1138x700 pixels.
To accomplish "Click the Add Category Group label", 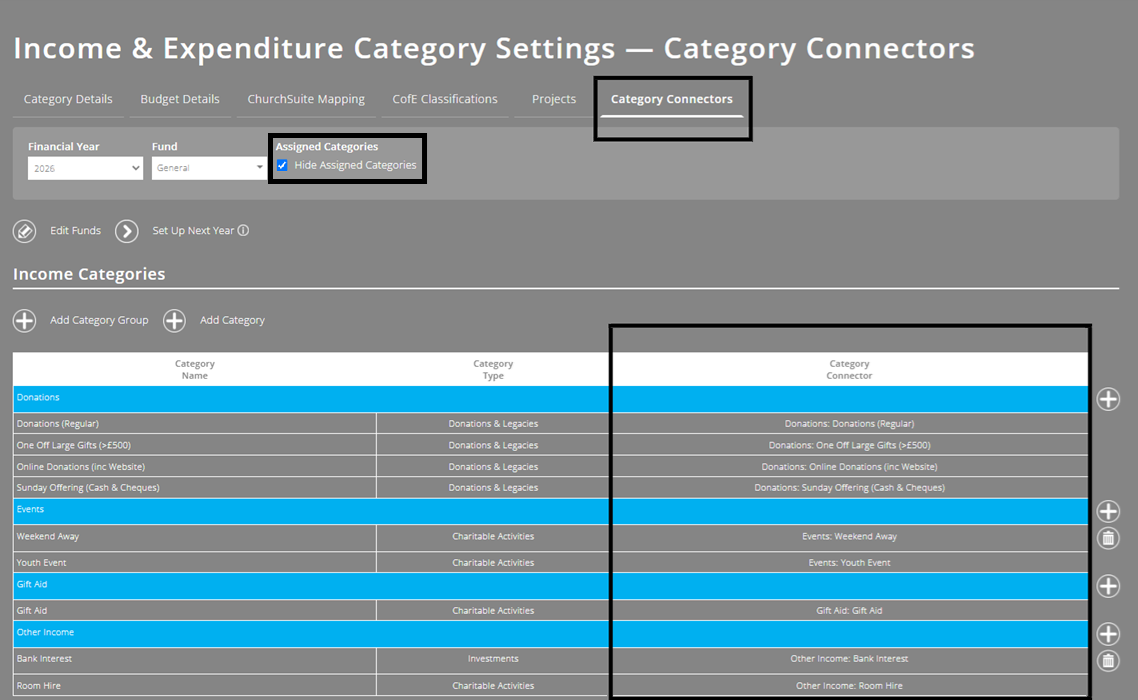I will [99, 320].
